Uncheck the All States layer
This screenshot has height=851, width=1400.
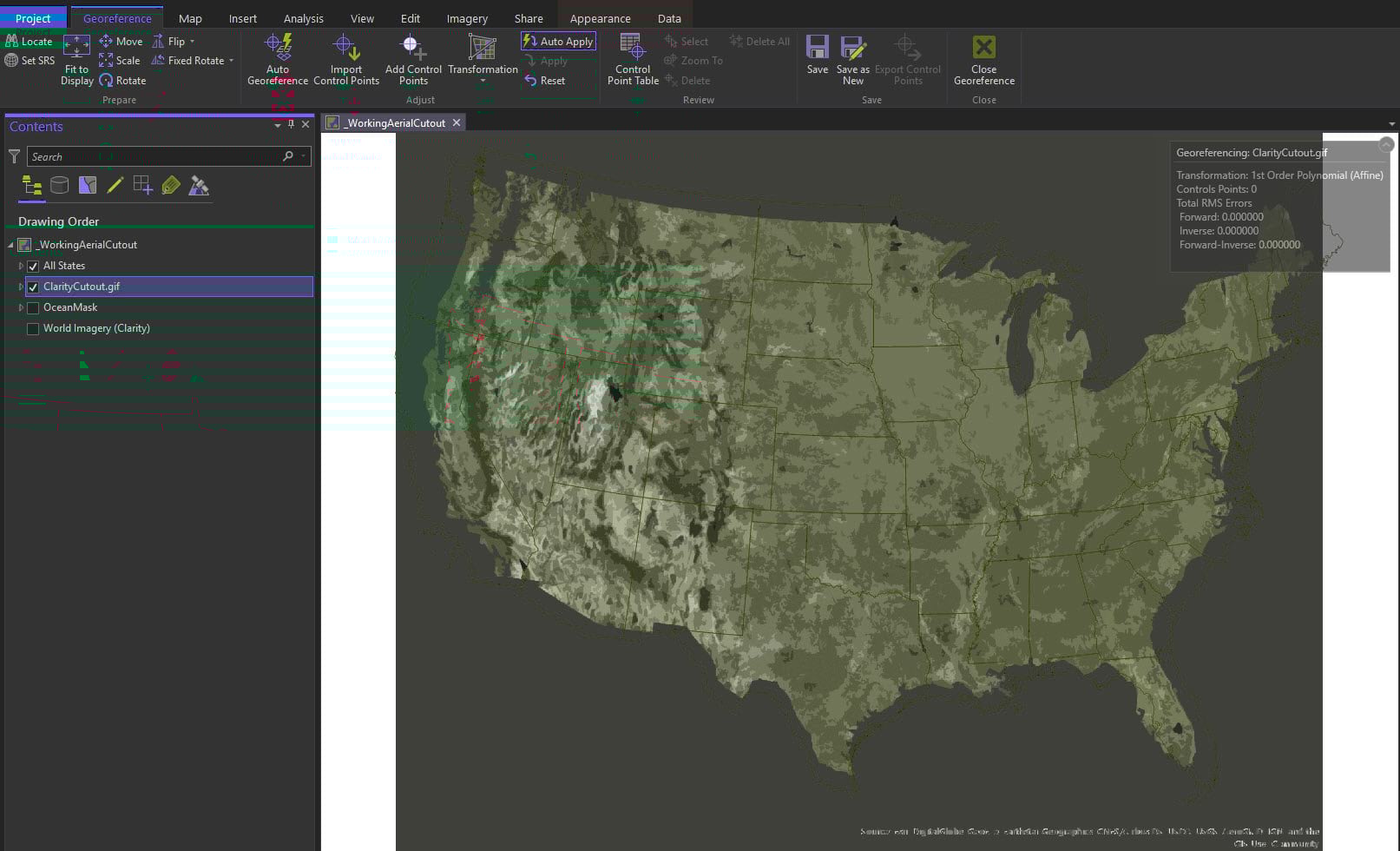(x=33, y=267)
